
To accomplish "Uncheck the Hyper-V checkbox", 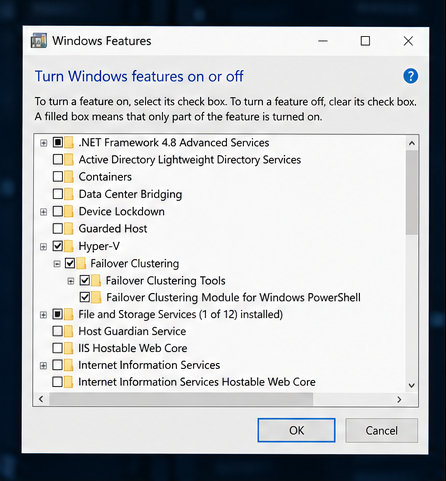I will (58, 246).
